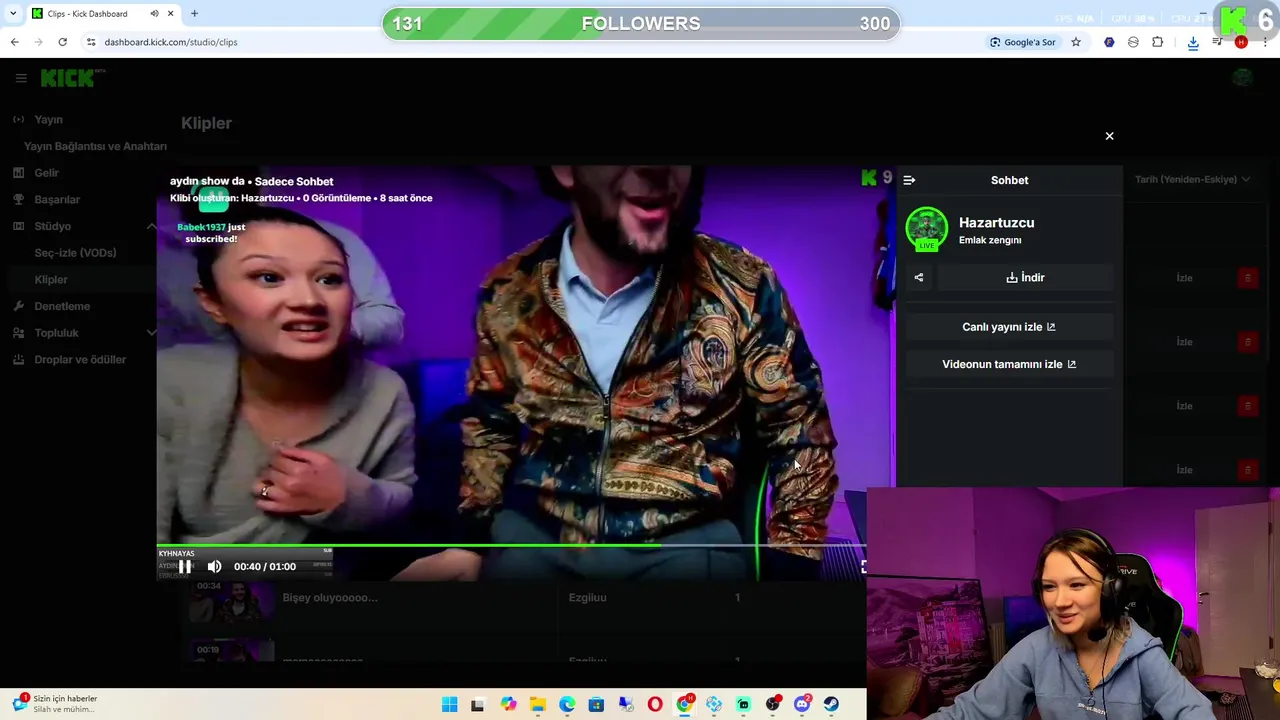Open Steam from the taskbar
The image size is (1280, 720).
click(x=831, y=705)
